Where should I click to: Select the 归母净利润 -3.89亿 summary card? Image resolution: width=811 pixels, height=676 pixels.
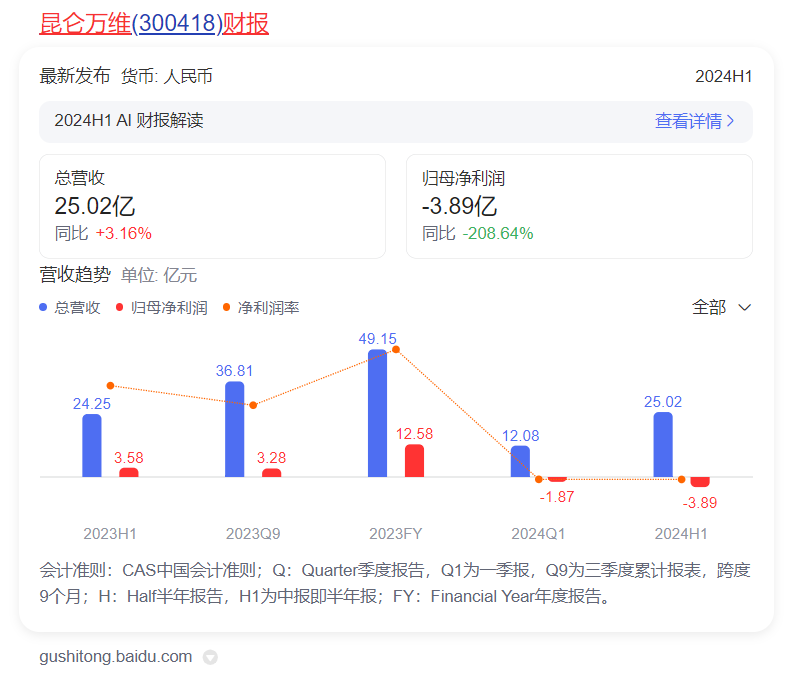pyautogui.click(x=579, y=206)
